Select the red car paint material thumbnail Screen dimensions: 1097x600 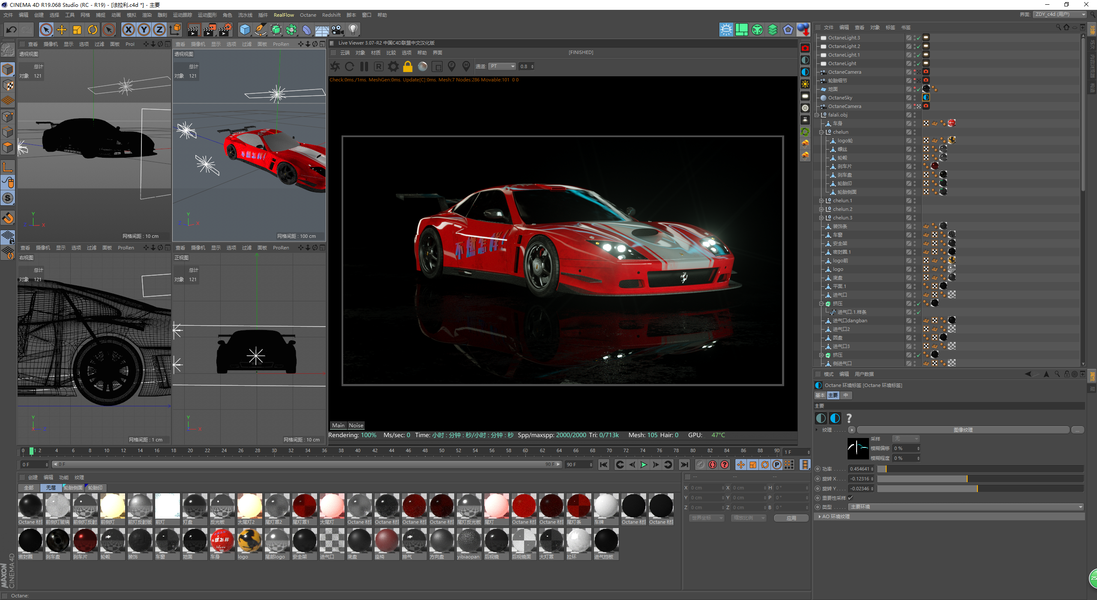[x=524, y=506]
